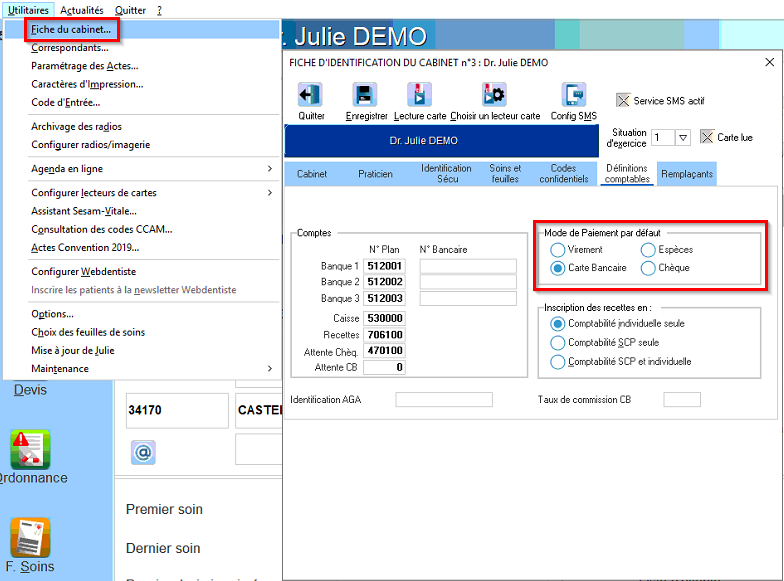Click the Quitter door icon

310,94
